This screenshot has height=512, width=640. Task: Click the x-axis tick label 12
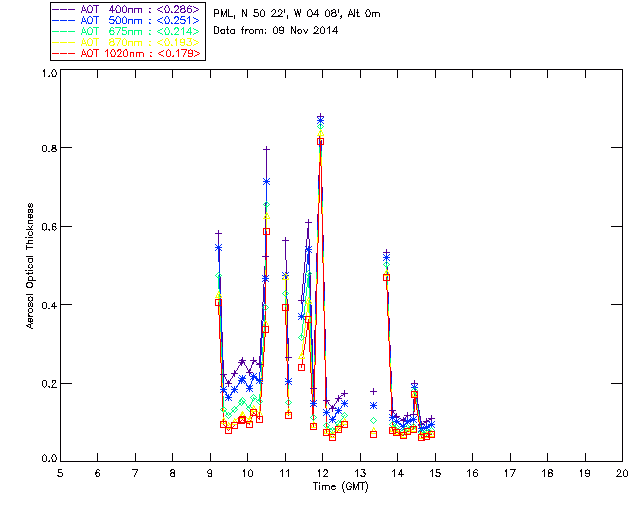[322, 473]
